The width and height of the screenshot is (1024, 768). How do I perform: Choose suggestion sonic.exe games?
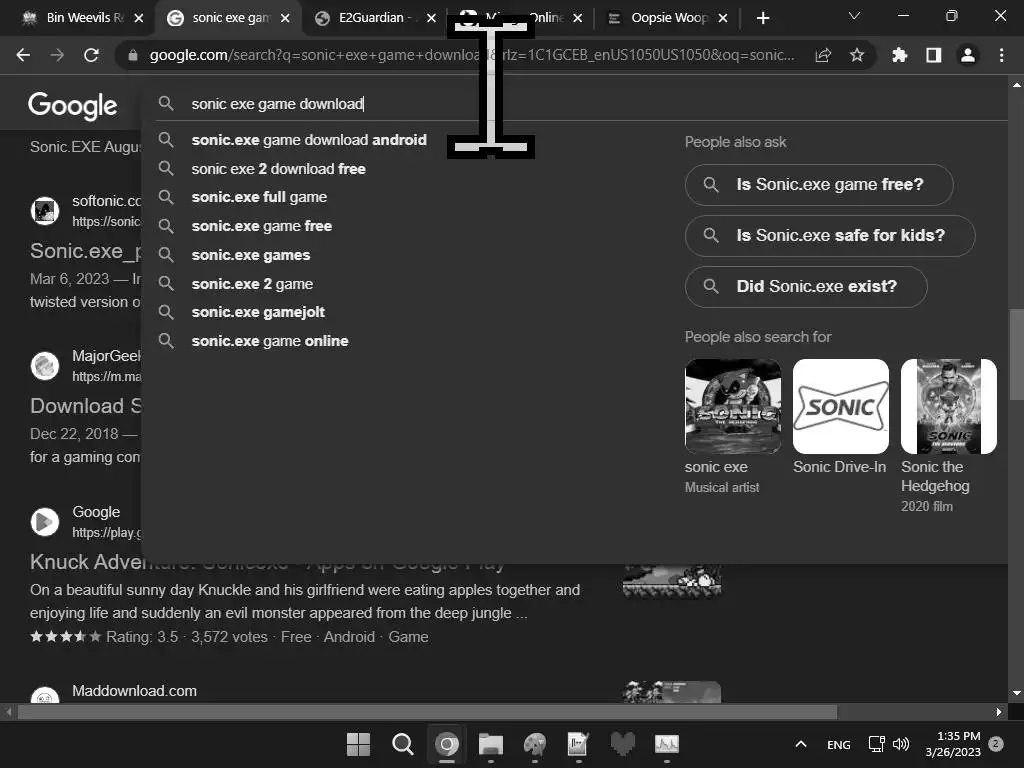coord(251,255)
